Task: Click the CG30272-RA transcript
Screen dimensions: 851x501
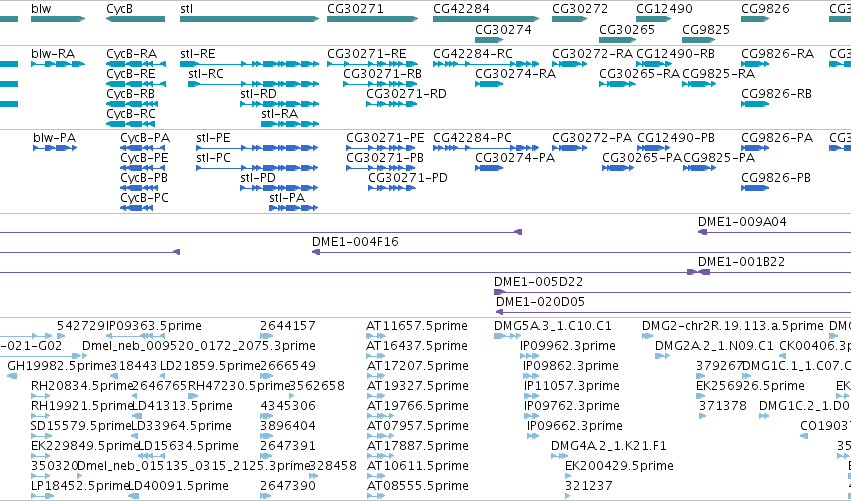Action: pyautogui.click(x=569, y=64)
